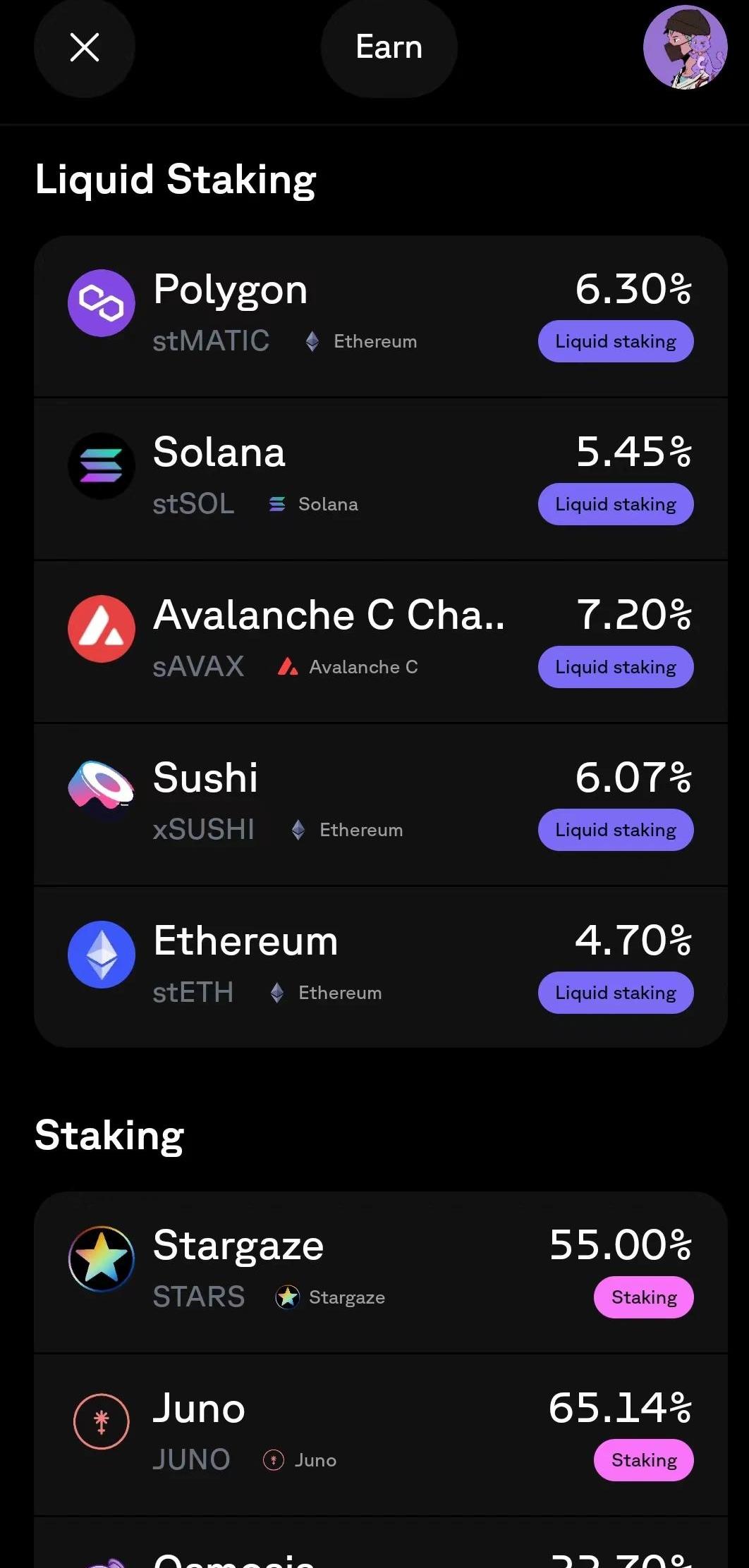749x1568 pixels.
Task: Click Juno's pink Staking button
Action: coord(644,1460)
